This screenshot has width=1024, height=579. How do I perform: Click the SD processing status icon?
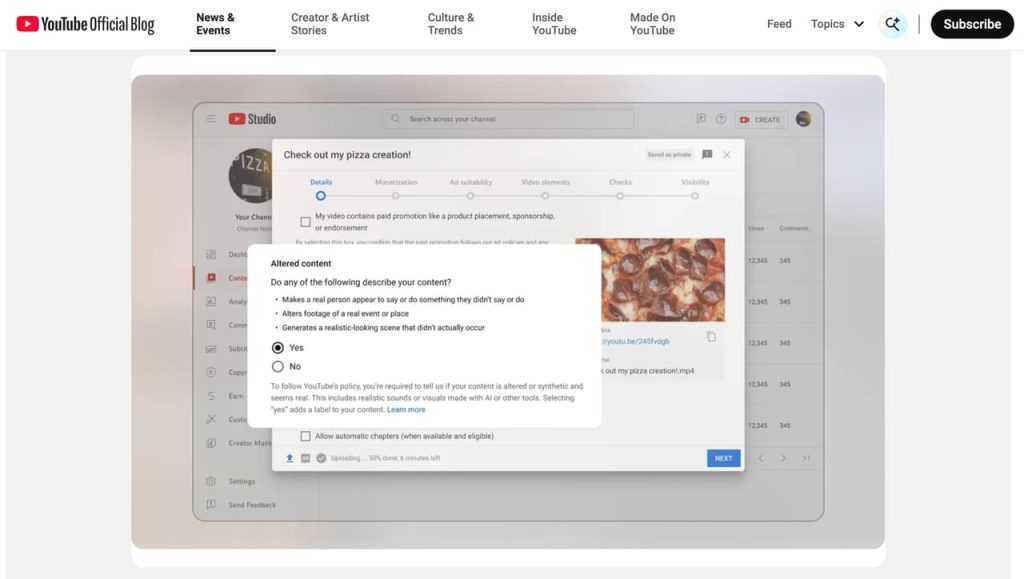tap(305, 458)
